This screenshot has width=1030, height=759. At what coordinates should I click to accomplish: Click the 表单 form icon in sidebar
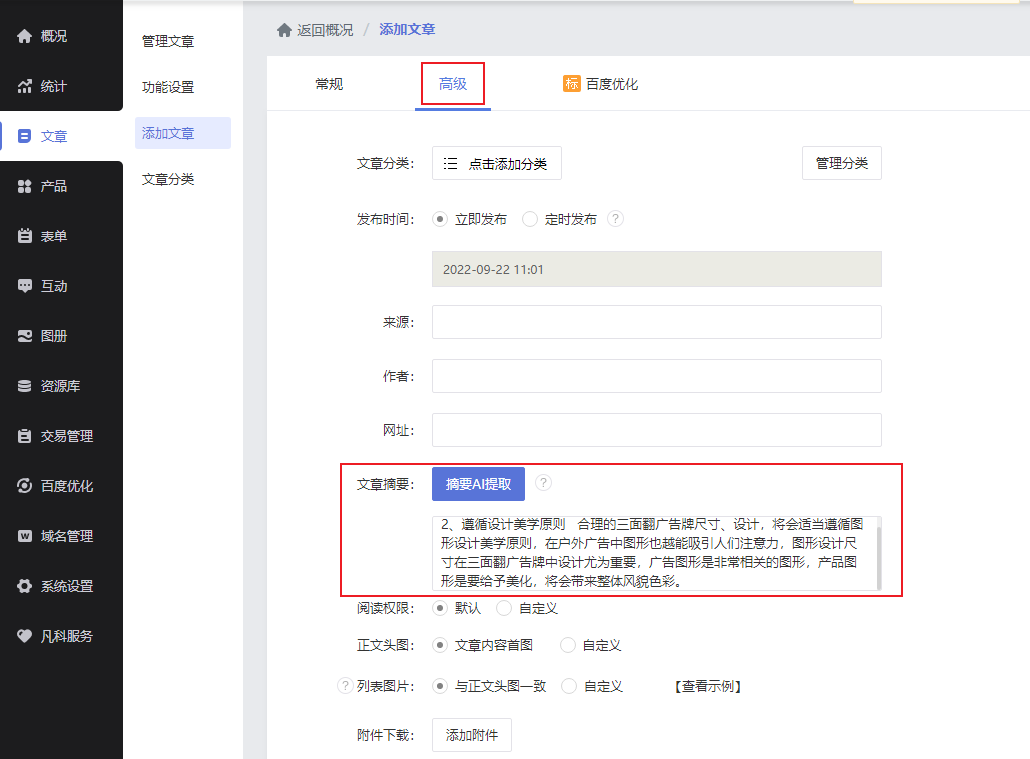click(x=24, y=236)
